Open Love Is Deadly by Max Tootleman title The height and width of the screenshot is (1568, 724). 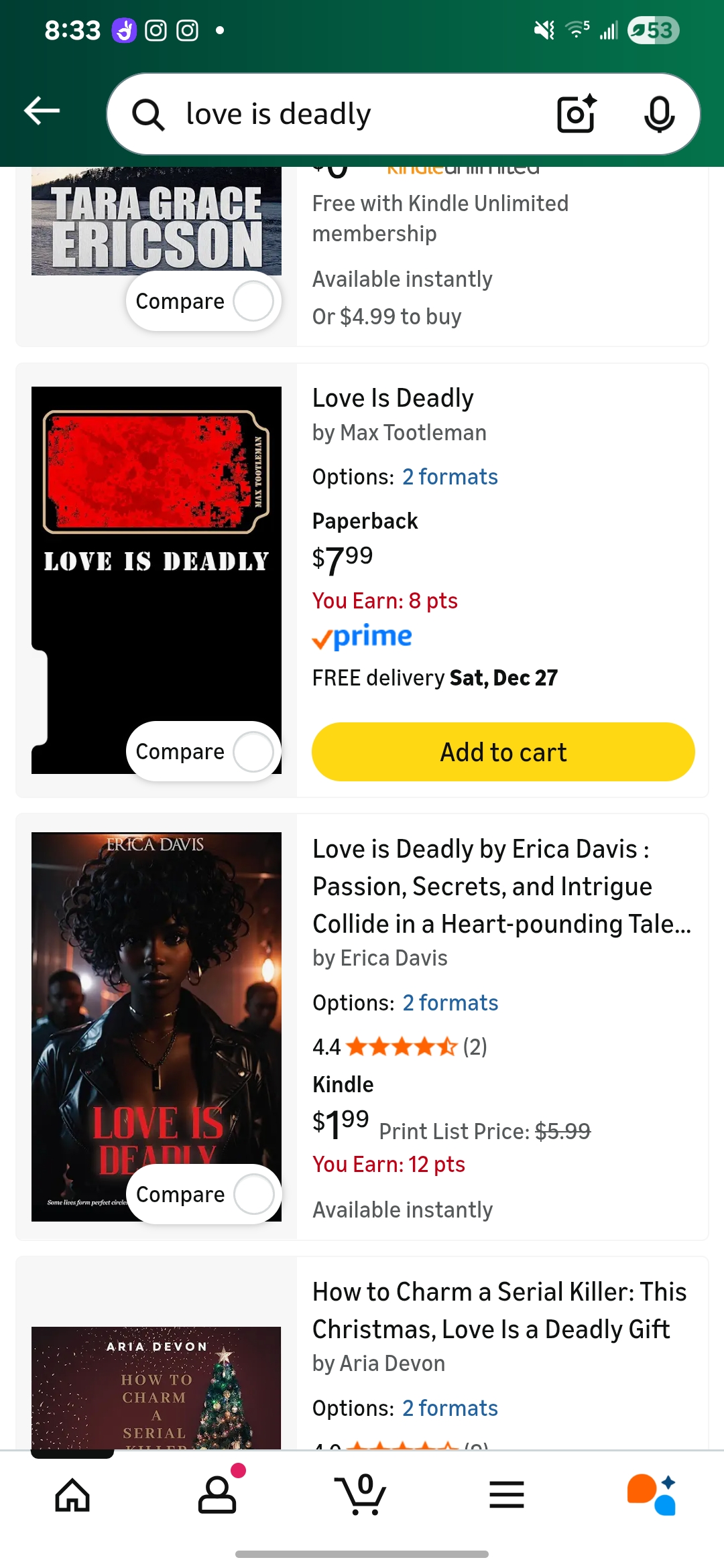click(x=393, y=399)
